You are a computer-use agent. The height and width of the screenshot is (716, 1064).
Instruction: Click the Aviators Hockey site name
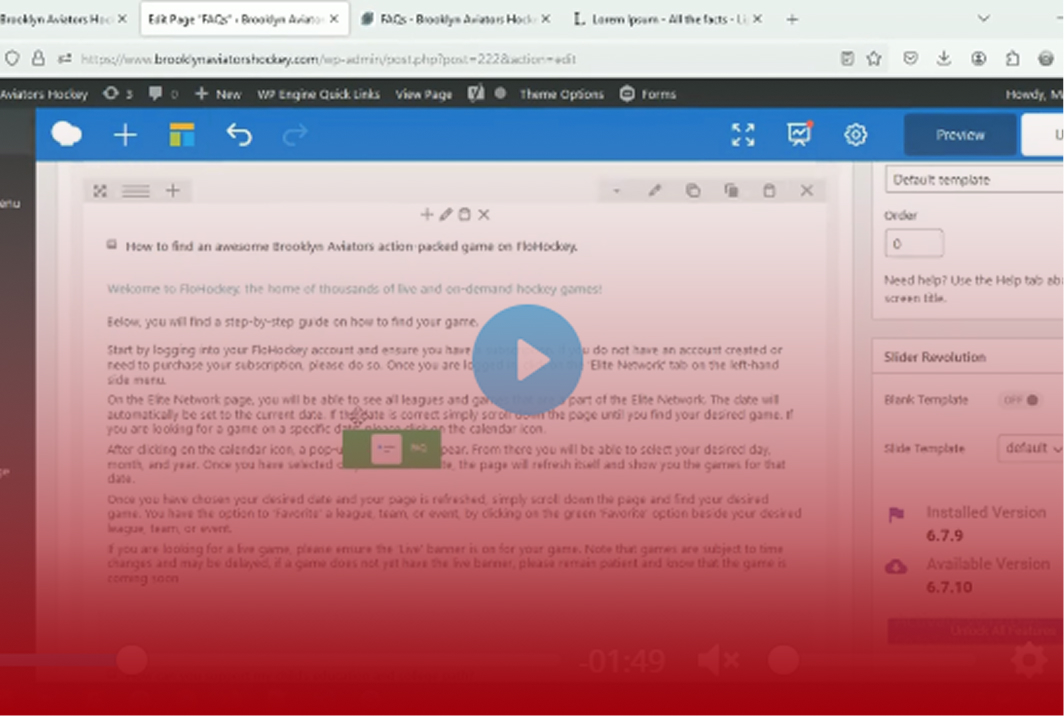pyautogui.click(x=43, y=94)
